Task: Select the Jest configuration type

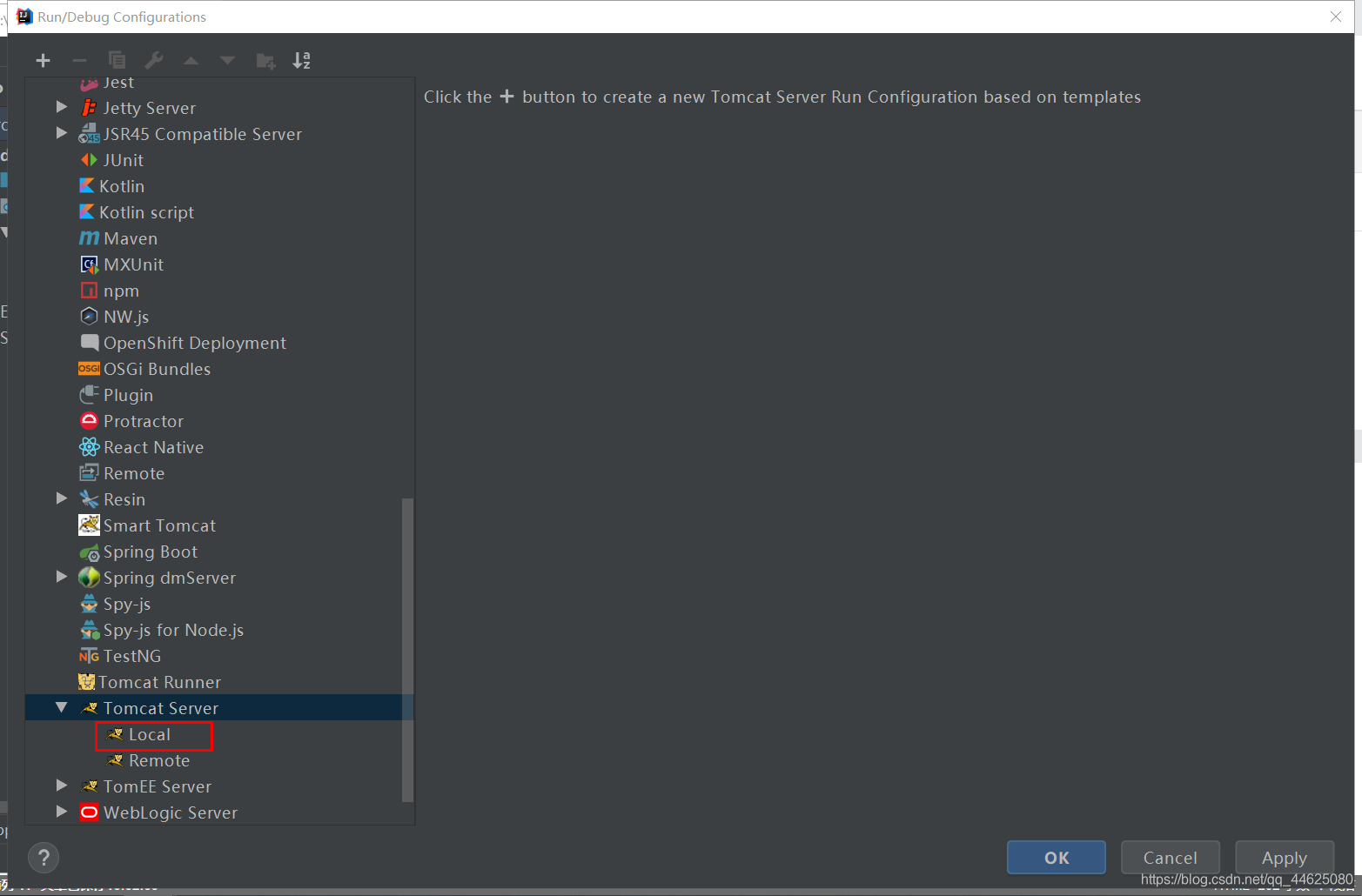Action: [x=118, y=83]
